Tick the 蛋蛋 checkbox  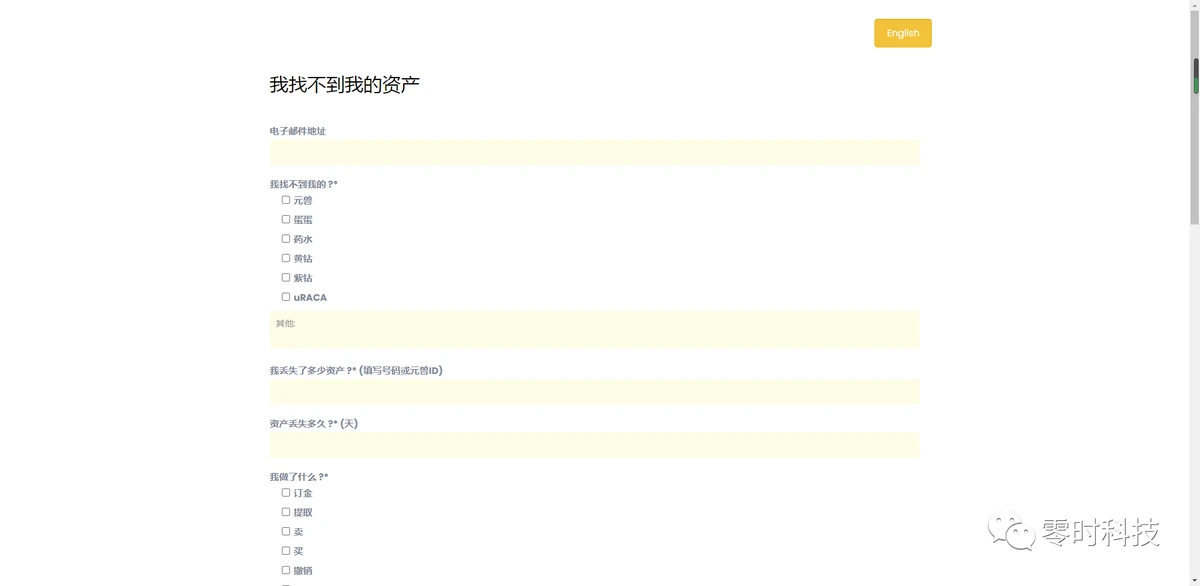(x=286, y=219)
